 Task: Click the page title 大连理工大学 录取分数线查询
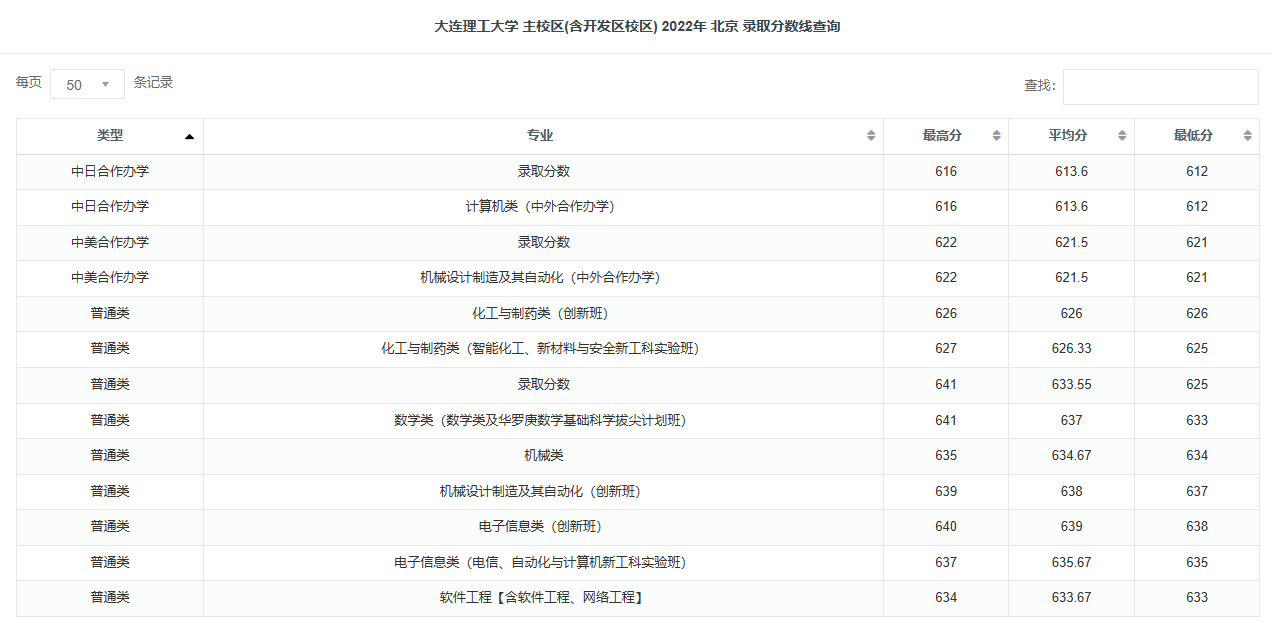click(x=637, y=27)
